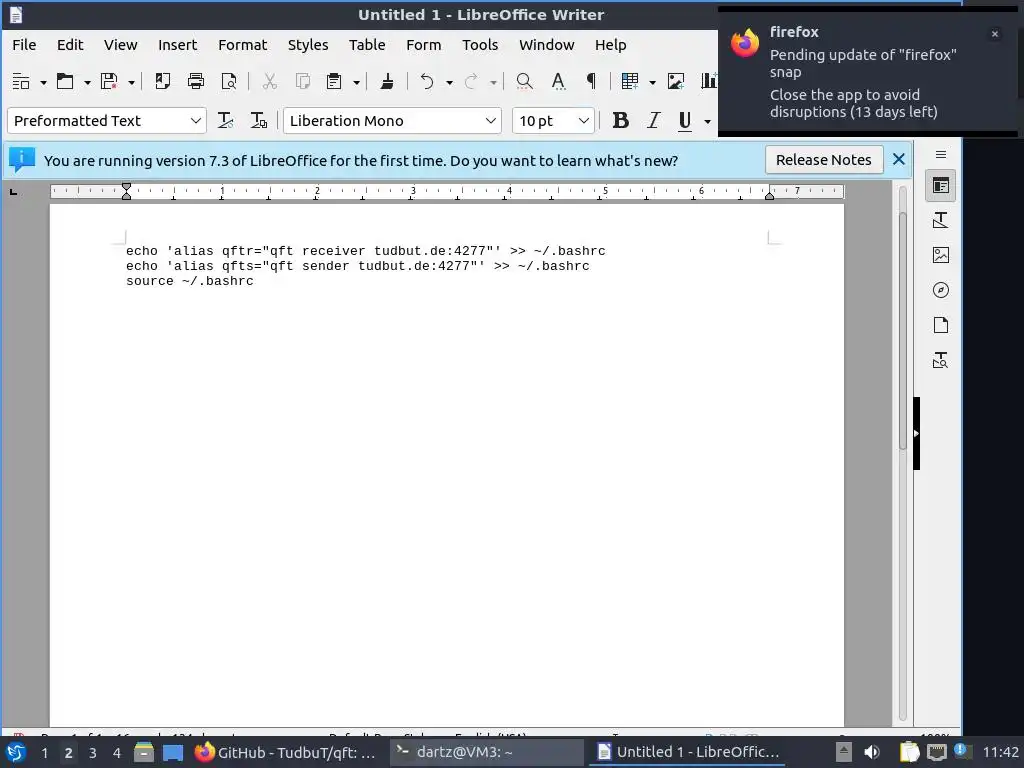Click the Insert Table icon
The height and width of the screenshot is (768, 1024).
tap(630, 82)
